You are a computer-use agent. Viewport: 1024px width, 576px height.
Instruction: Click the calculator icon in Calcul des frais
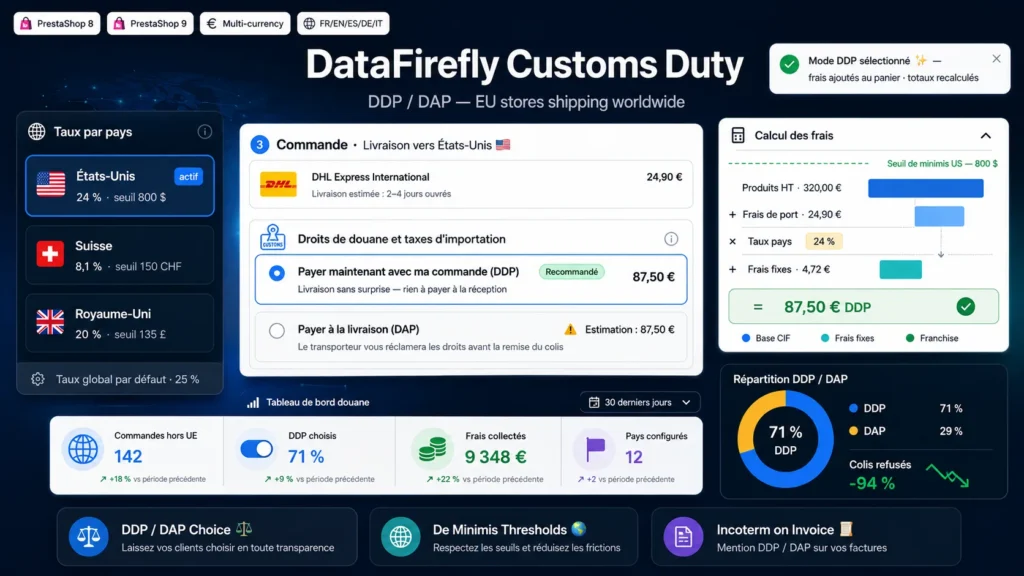point(738,135)
